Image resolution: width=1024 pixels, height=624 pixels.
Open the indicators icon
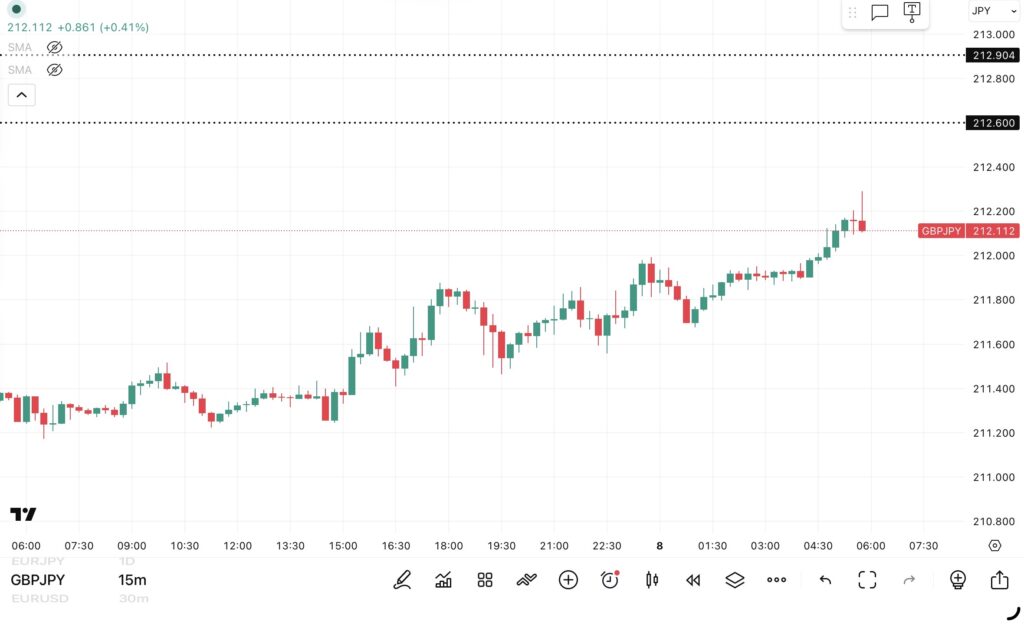(444, 580)
